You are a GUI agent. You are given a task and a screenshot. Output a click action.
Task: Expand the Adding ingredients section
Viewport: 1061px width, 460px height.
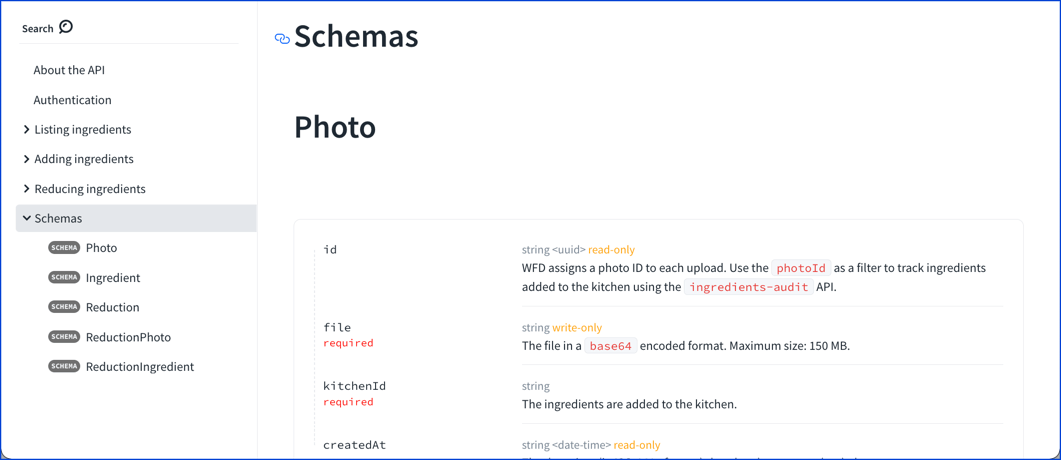(x=27, y=159)
